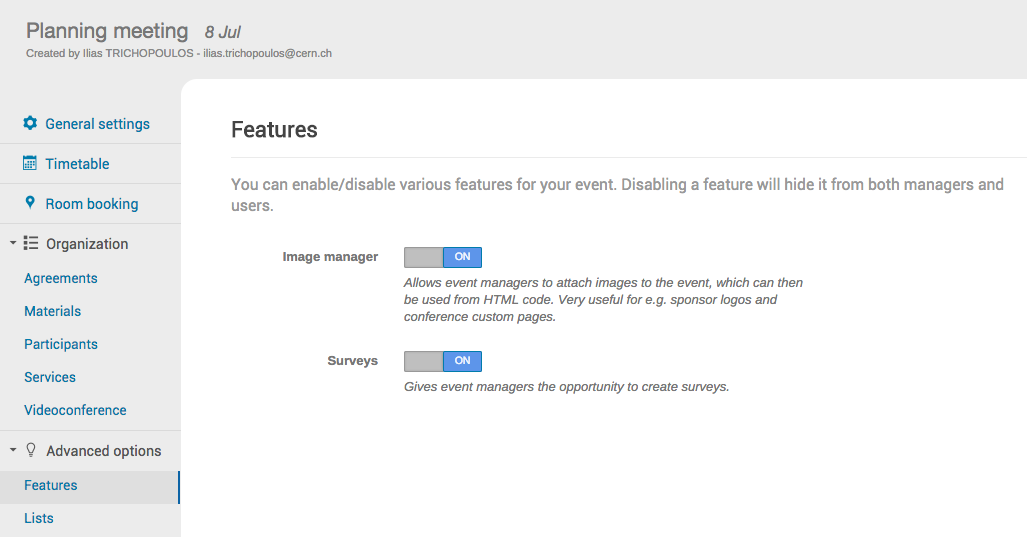Open Materials under Organization
1027x537 pixels.
tap(52, 311)
